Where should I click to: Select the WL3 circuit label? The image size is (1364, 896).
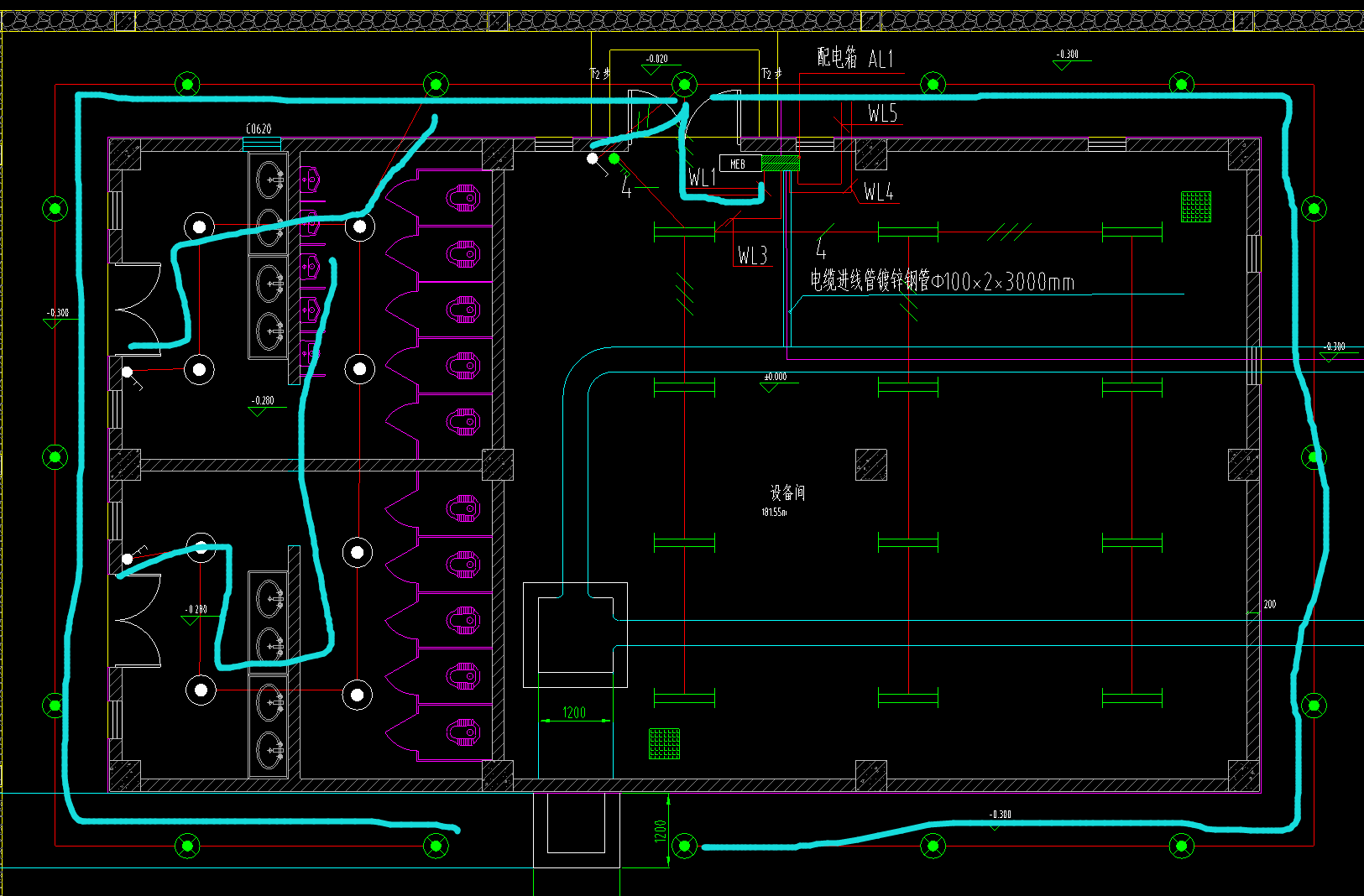753,255
